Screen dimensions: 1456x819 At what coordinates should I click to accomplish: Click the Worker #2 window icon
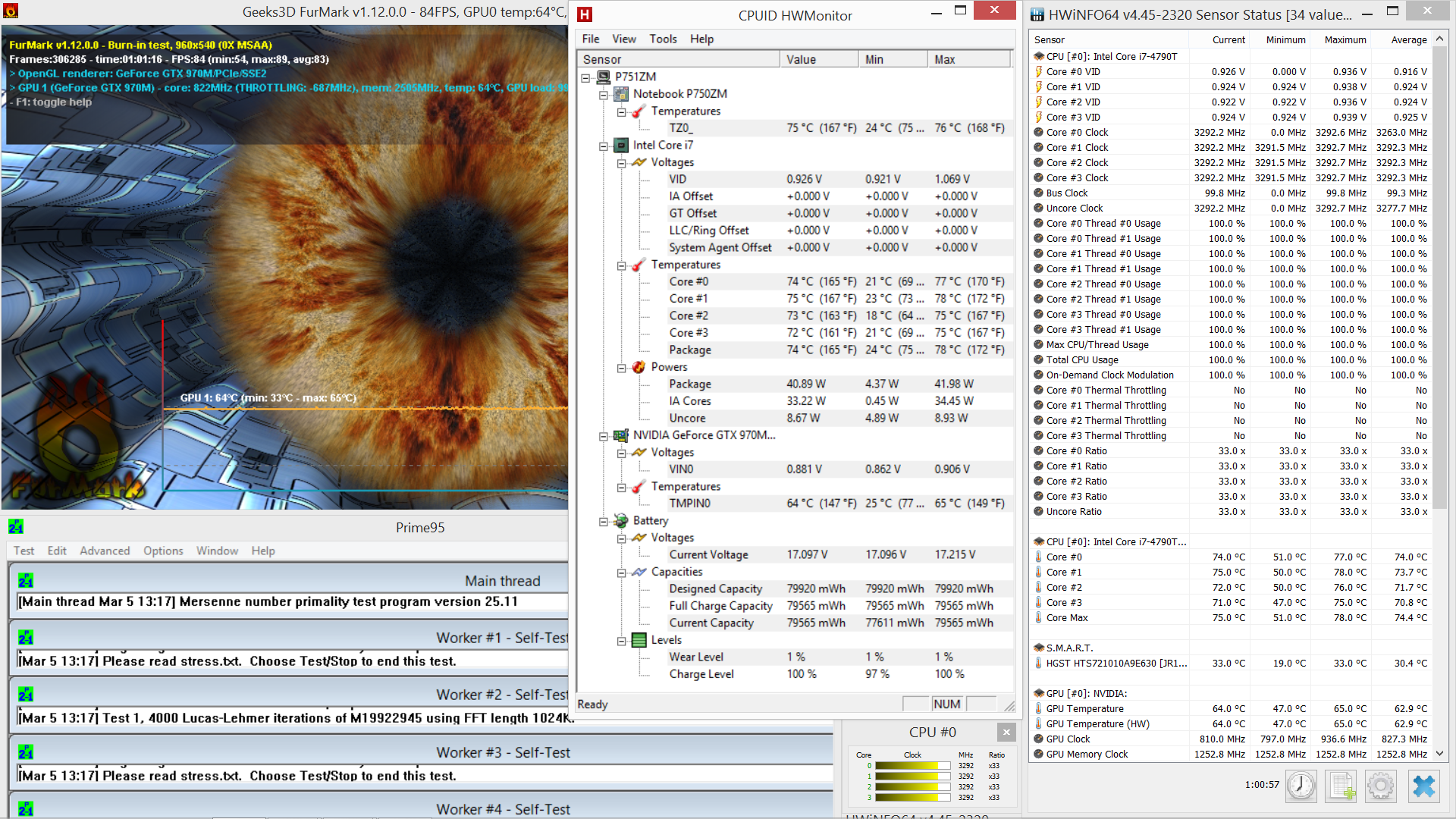click(x=26, y=695)
